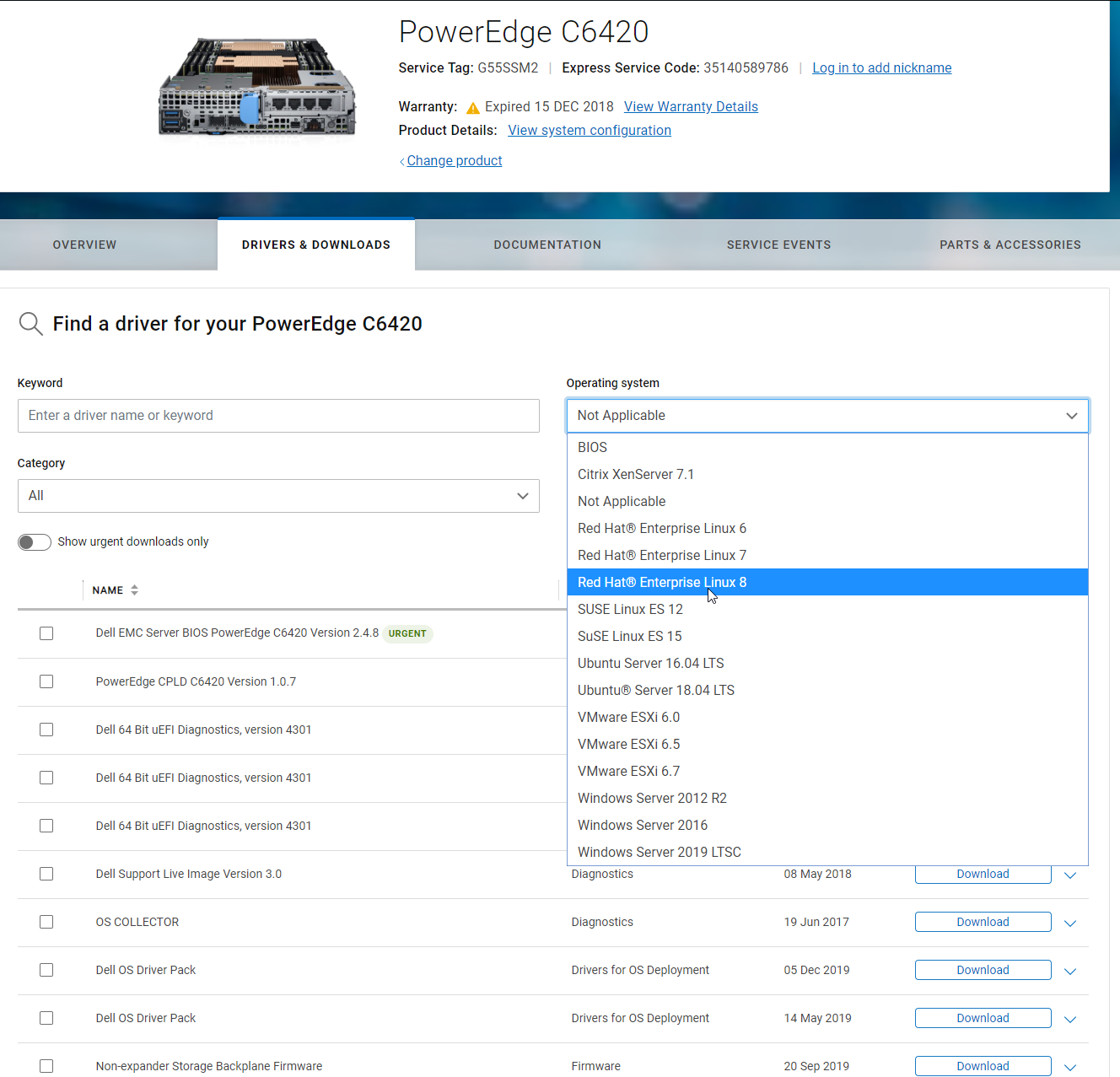Viewport: 1120px width, 1077px height.
Task: Open View system configuration link
Action: point(590,131)
